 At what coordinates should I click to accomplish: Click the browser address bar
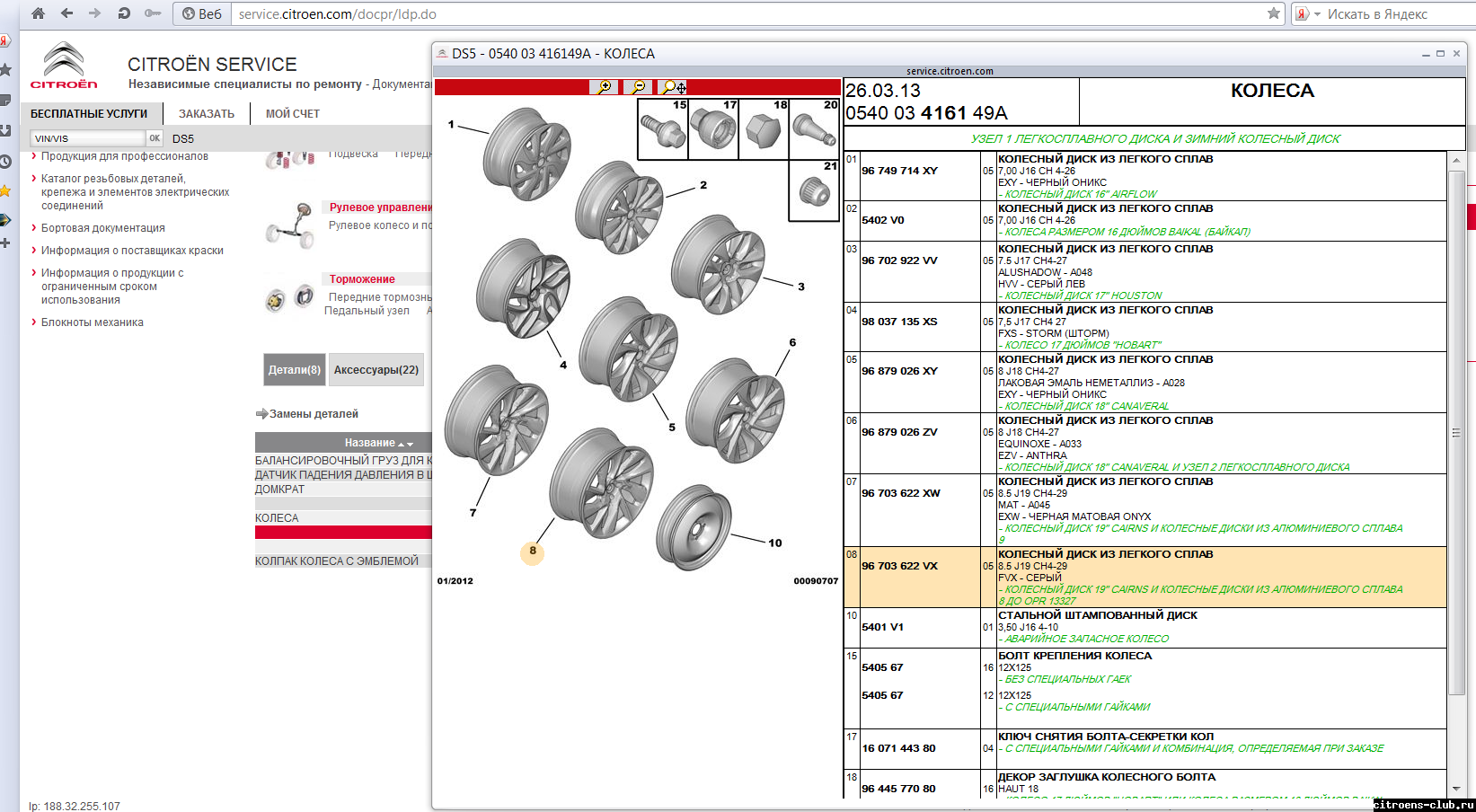[746, 14]
